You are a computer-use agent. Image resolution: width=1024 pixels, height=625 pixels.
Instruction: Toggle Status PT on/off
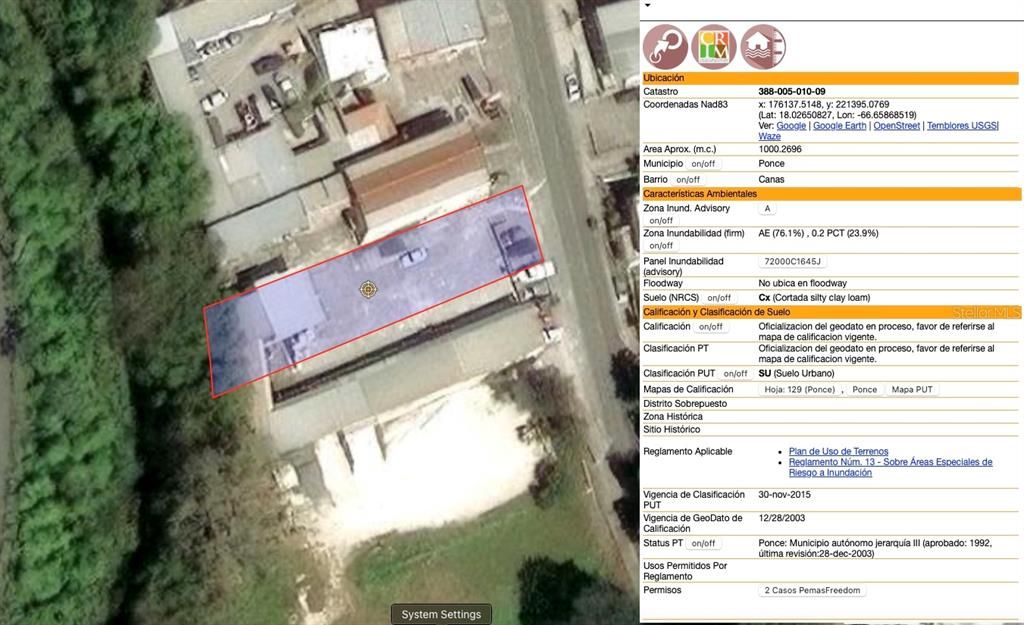point(703,544)
